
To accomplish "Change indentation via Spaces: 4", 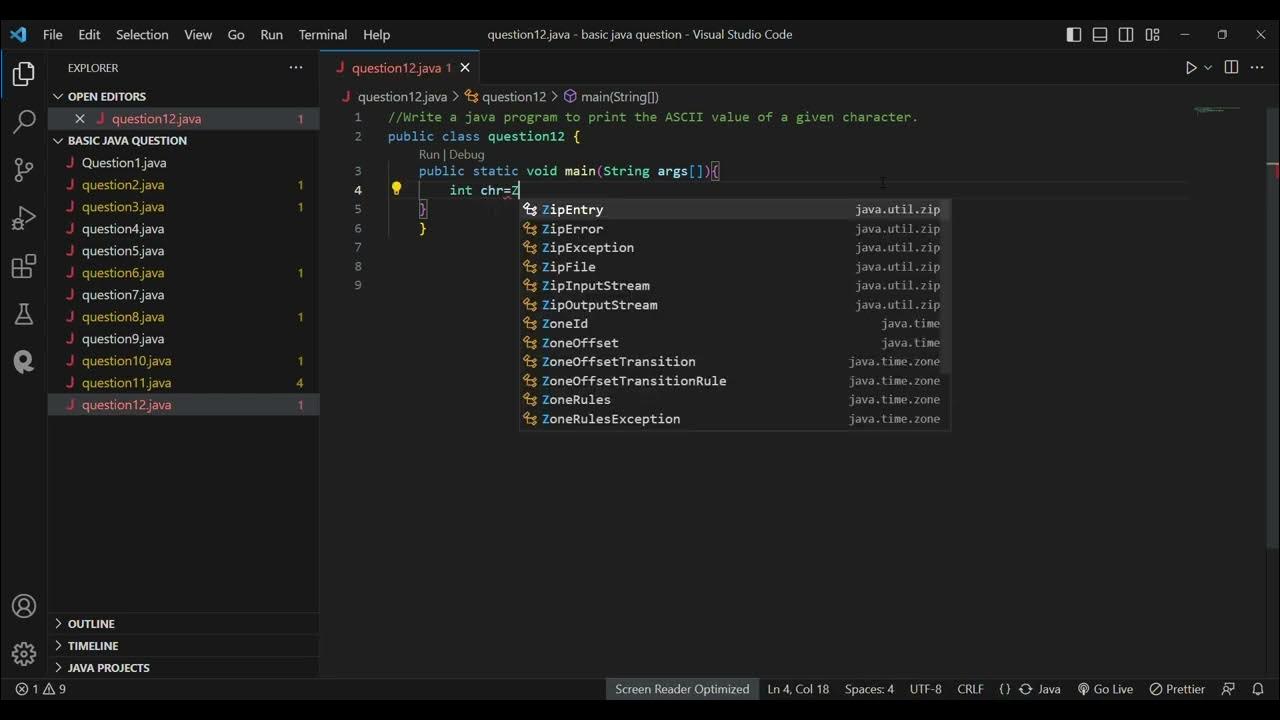I will [869, 689].
